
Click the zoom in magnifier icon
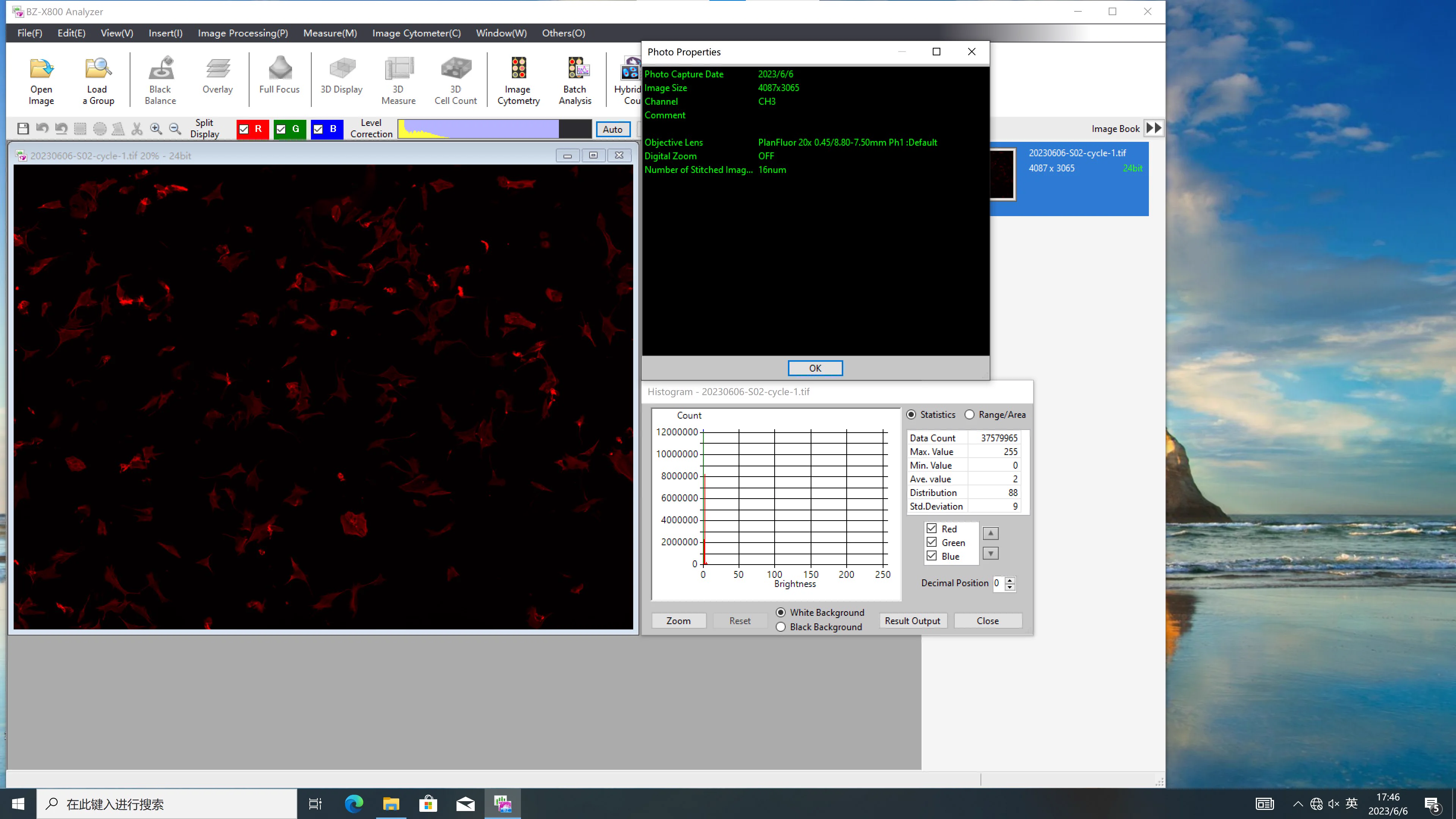156,129
